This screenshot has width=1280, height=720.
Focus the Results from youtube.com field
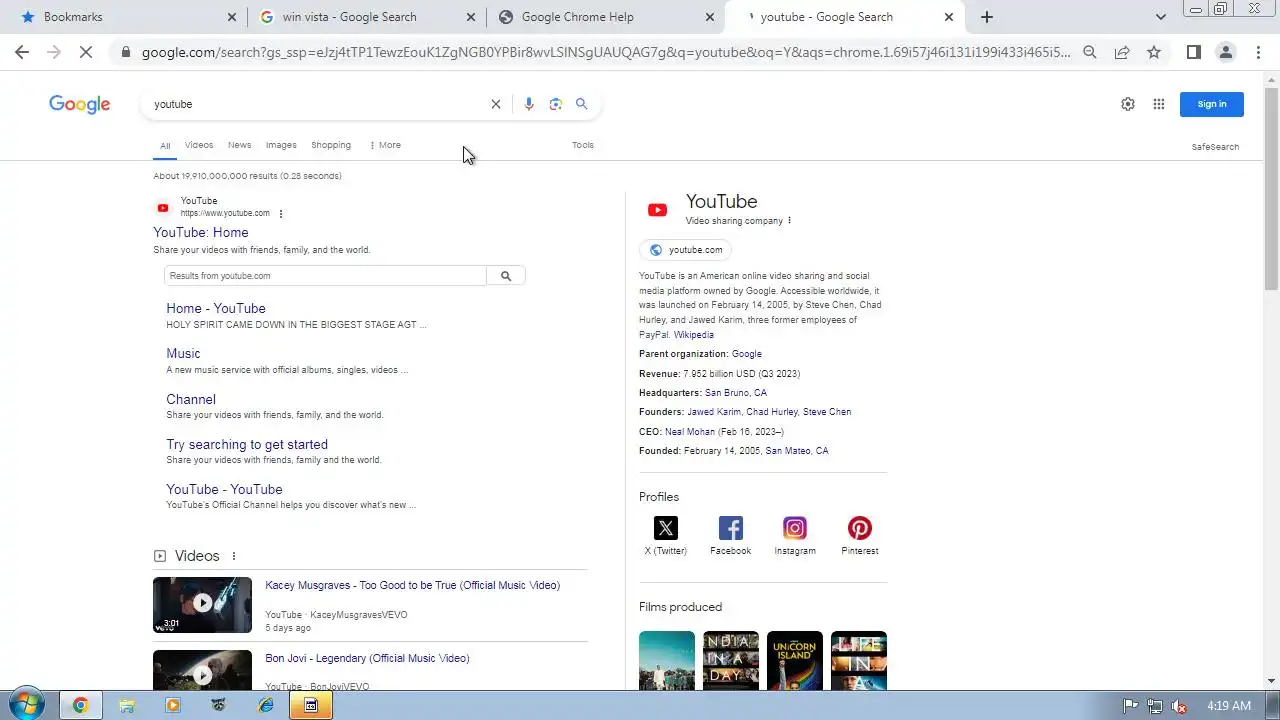pos(326,276)
